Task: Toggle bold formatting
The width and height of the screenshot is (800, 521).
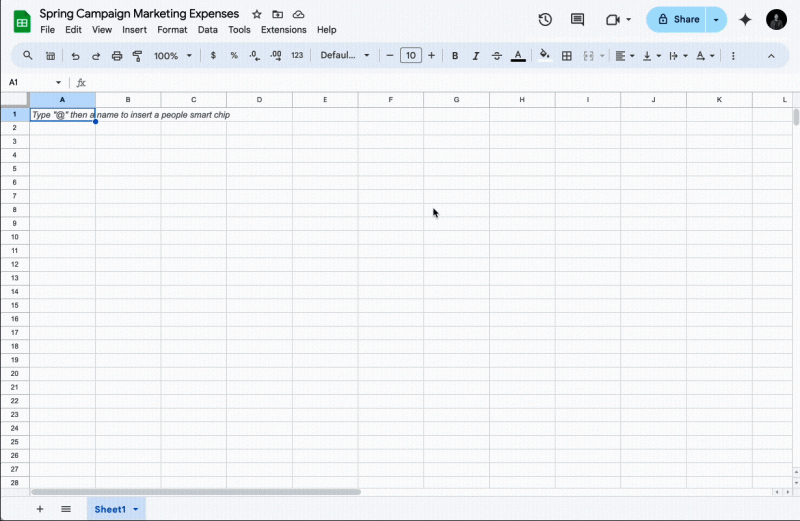Action: click(x=455, y=56)
